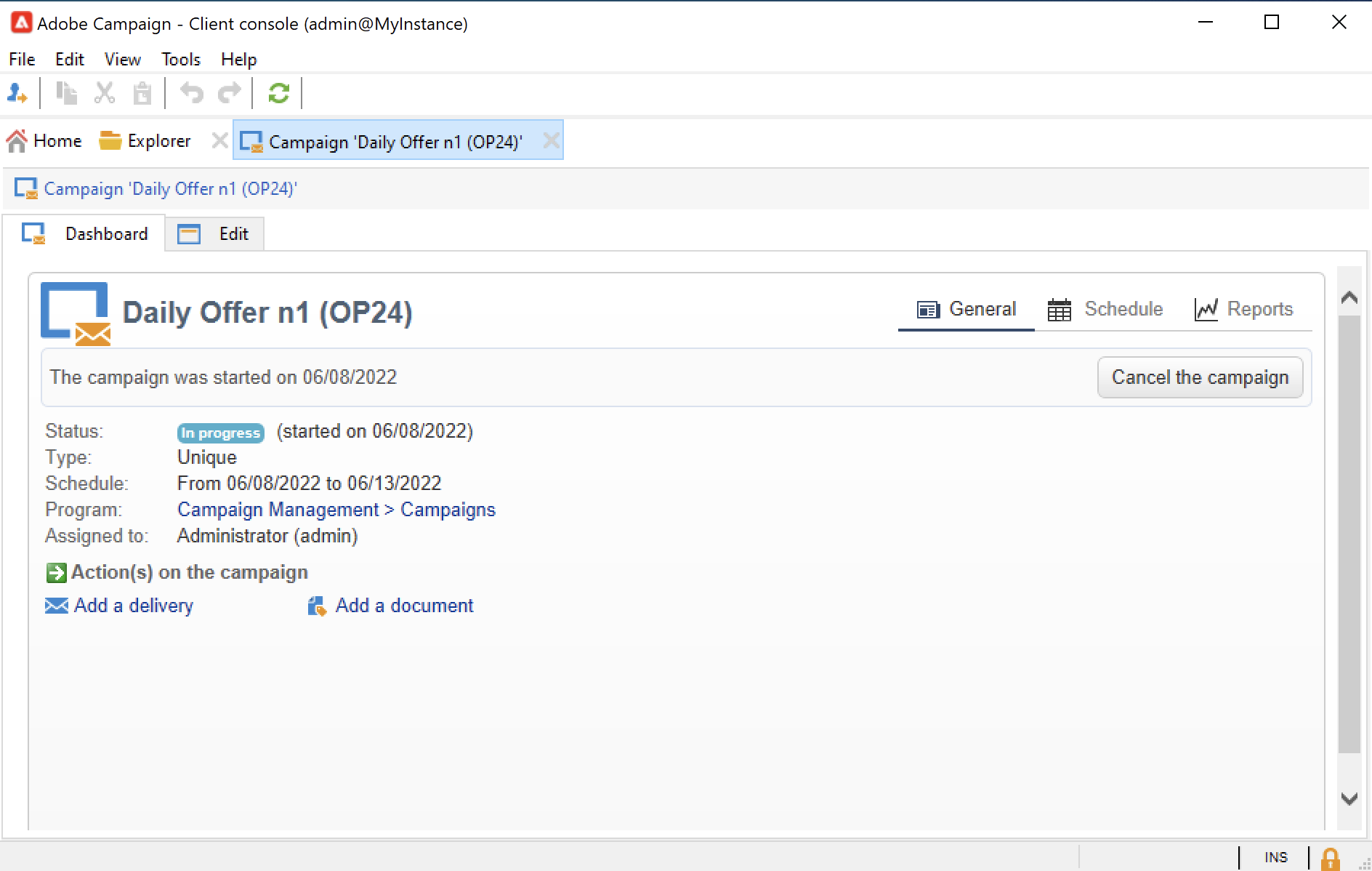
Task: Click the Redo arrow icon
Action: [x=230, y=93]
